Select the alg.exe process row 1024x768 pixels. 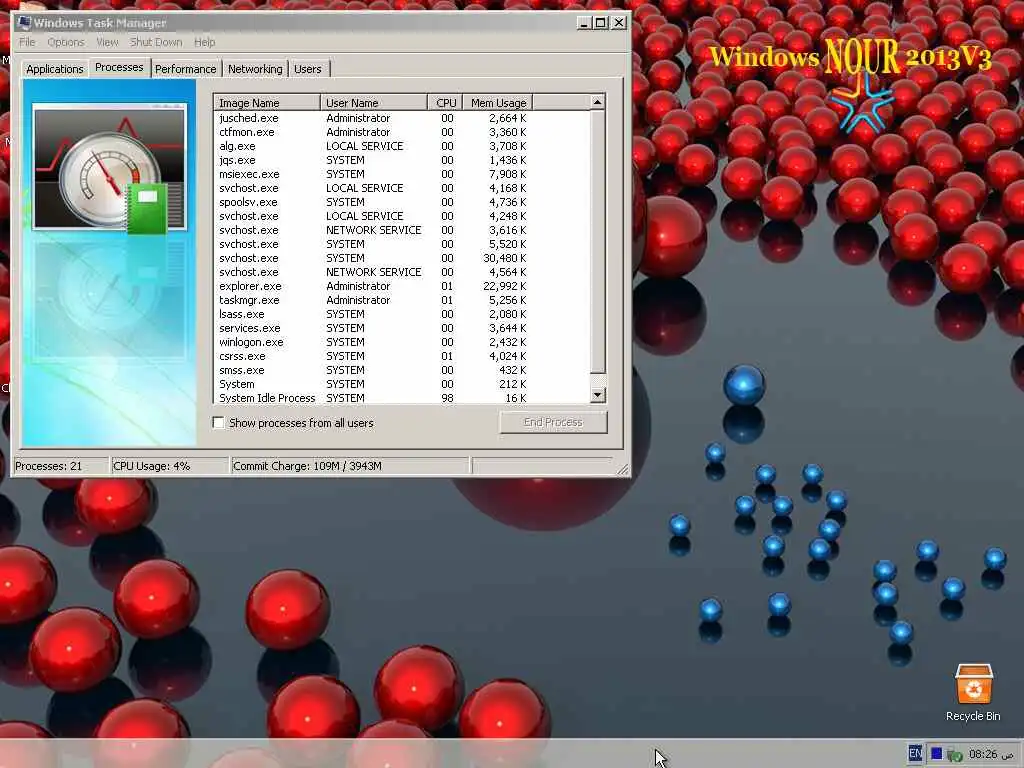point(402,146)
